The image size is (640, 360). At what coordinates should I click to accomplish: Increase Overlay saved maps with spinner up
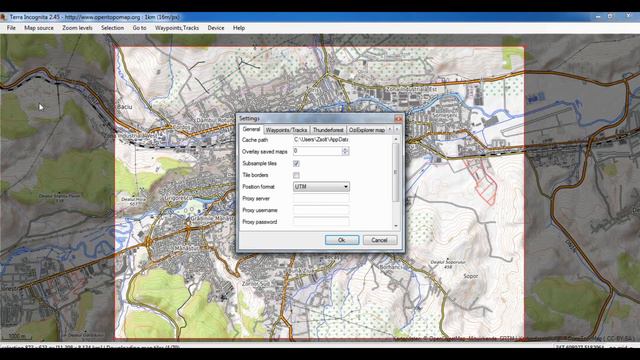(x=345, y=149)
